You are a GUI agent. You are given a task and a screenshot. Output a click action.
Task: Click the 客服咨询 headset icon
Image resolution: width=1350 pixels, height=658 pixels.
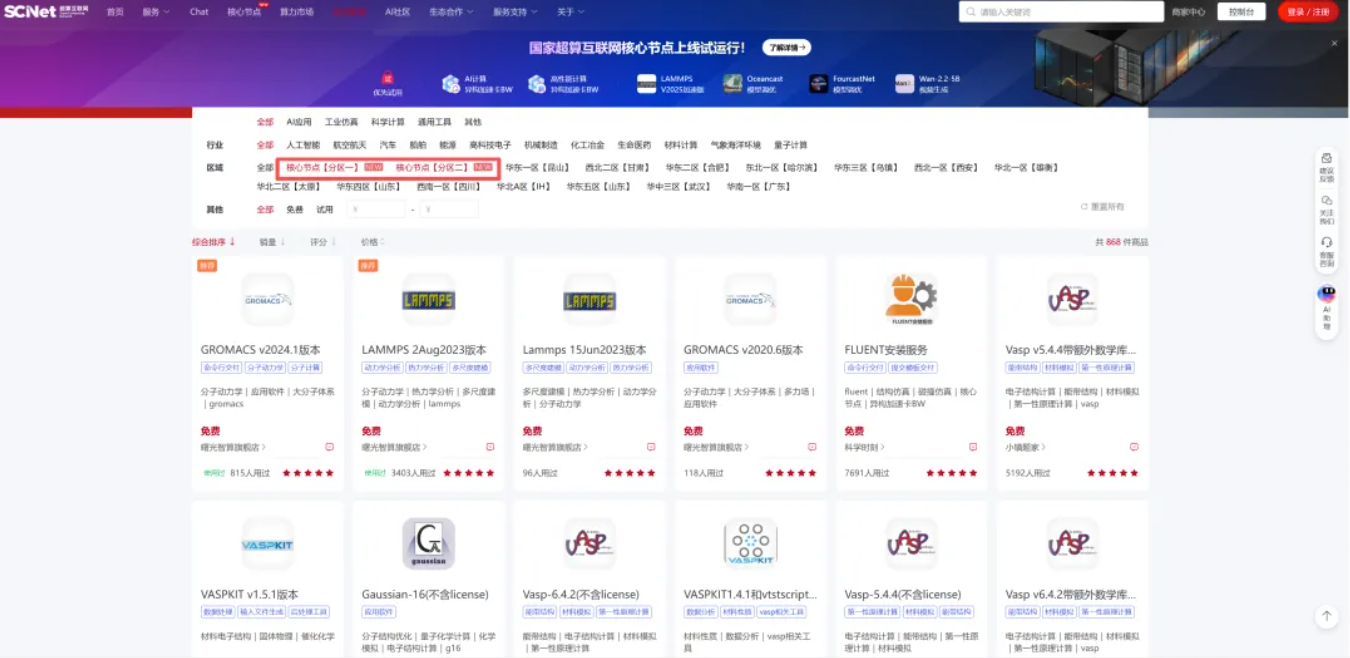point(1326,242)
